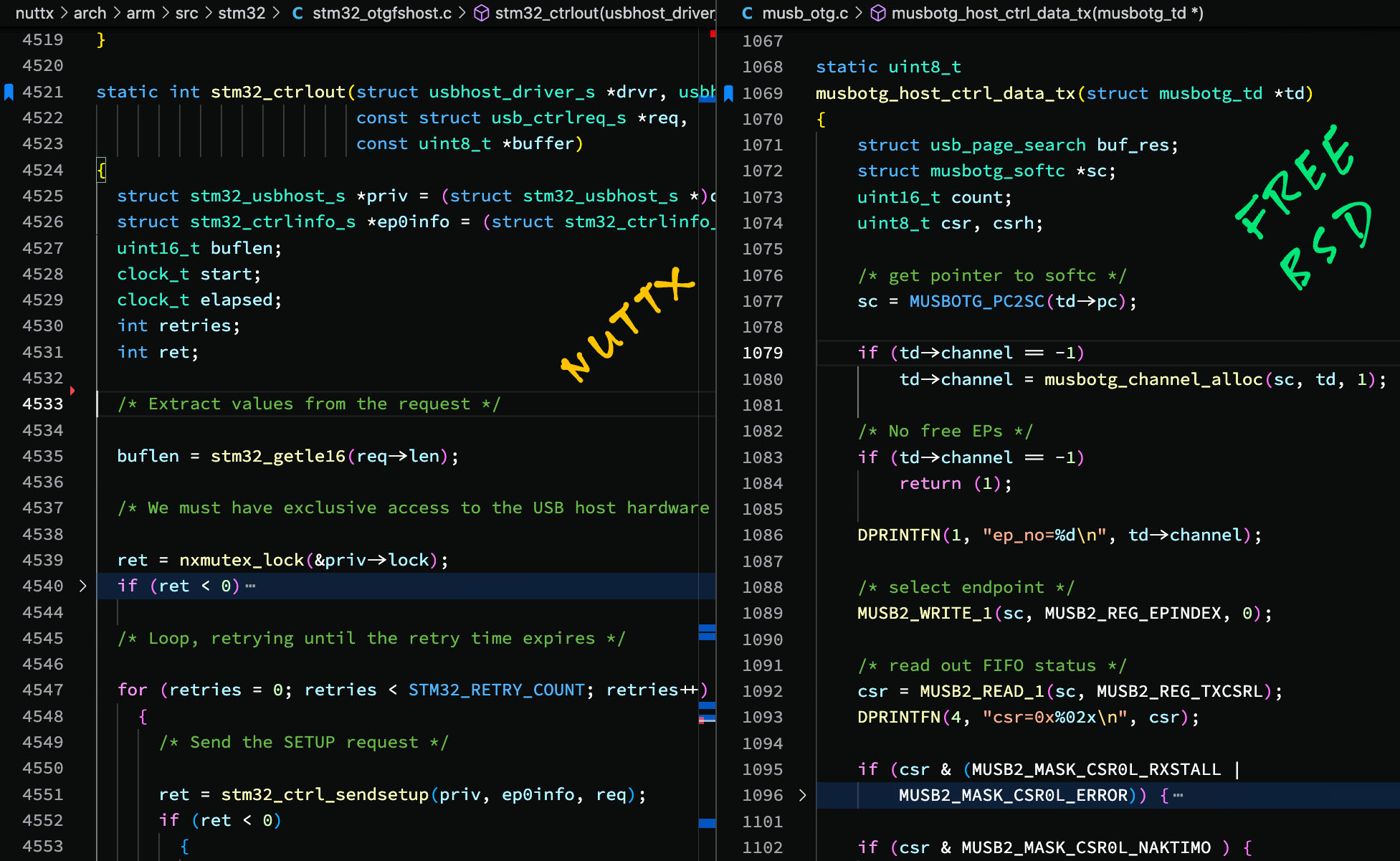Click DPRINTFN with "ep_no=%d\n" string
Screen dimensions: 1400x861
click(1059, 535)
